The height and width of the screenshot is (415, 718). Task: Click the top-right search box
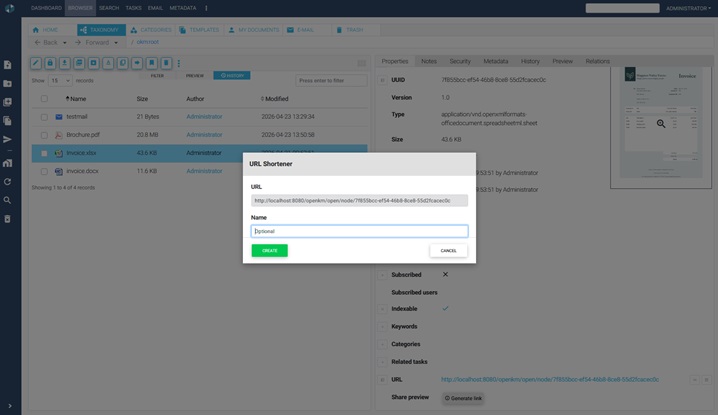(x=622, y=8)
